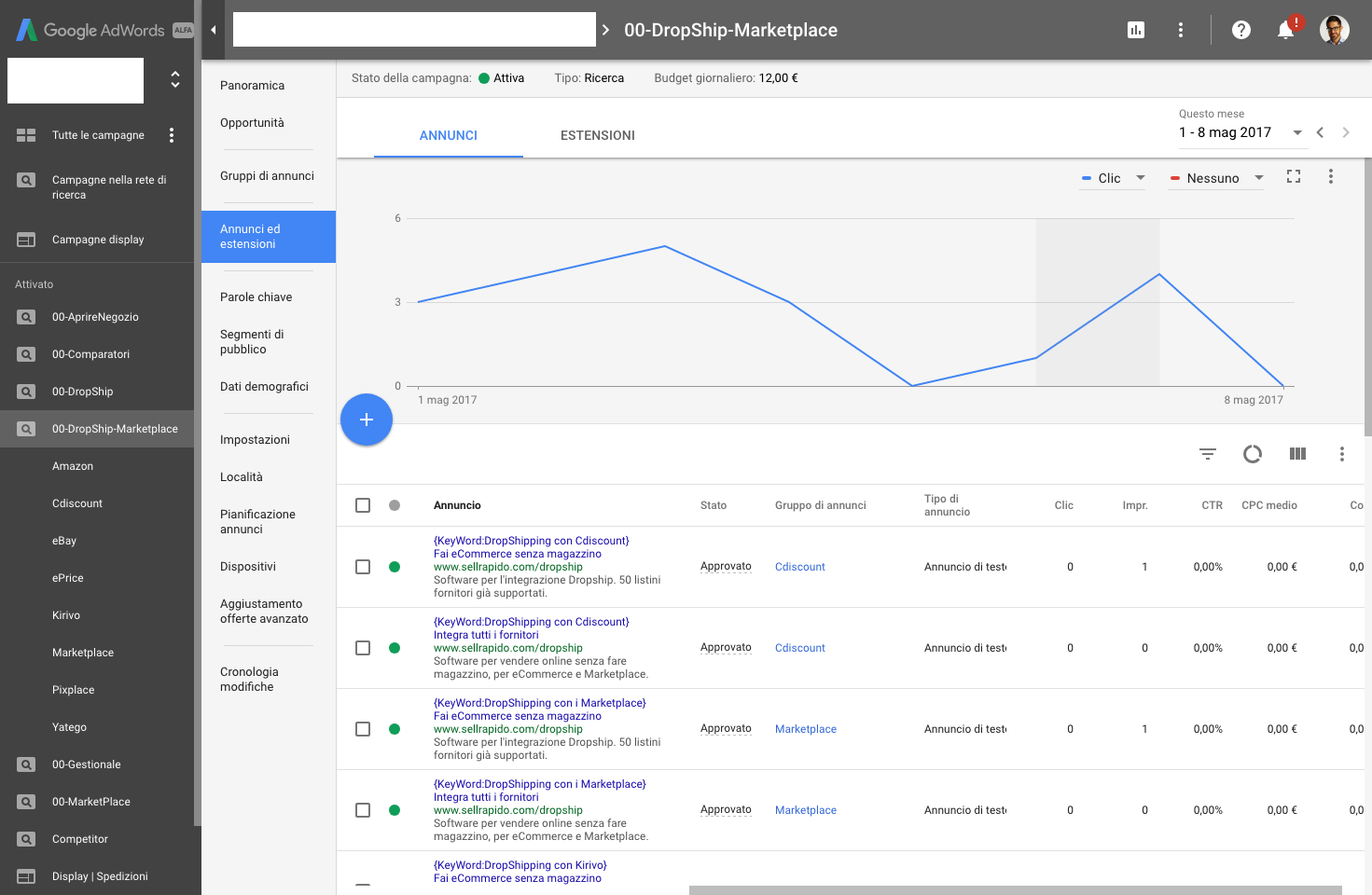Tick the select-all header checkbox
The height and width of the screenshot is (895, 1372).
363,505
